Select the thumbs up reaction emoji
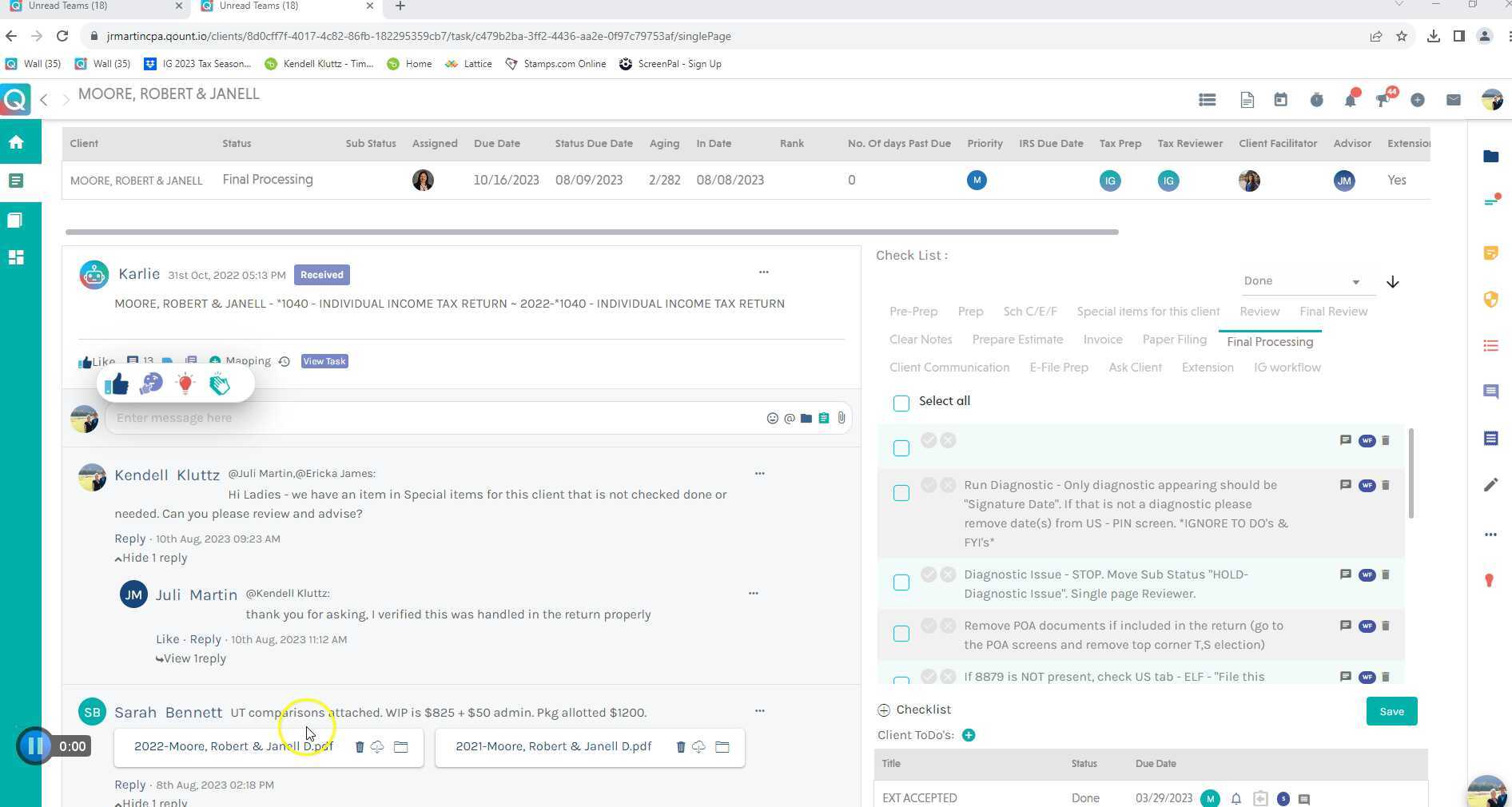Image resolution: width=1512 pixels, height=807 pixels. [x=117, y=384]
